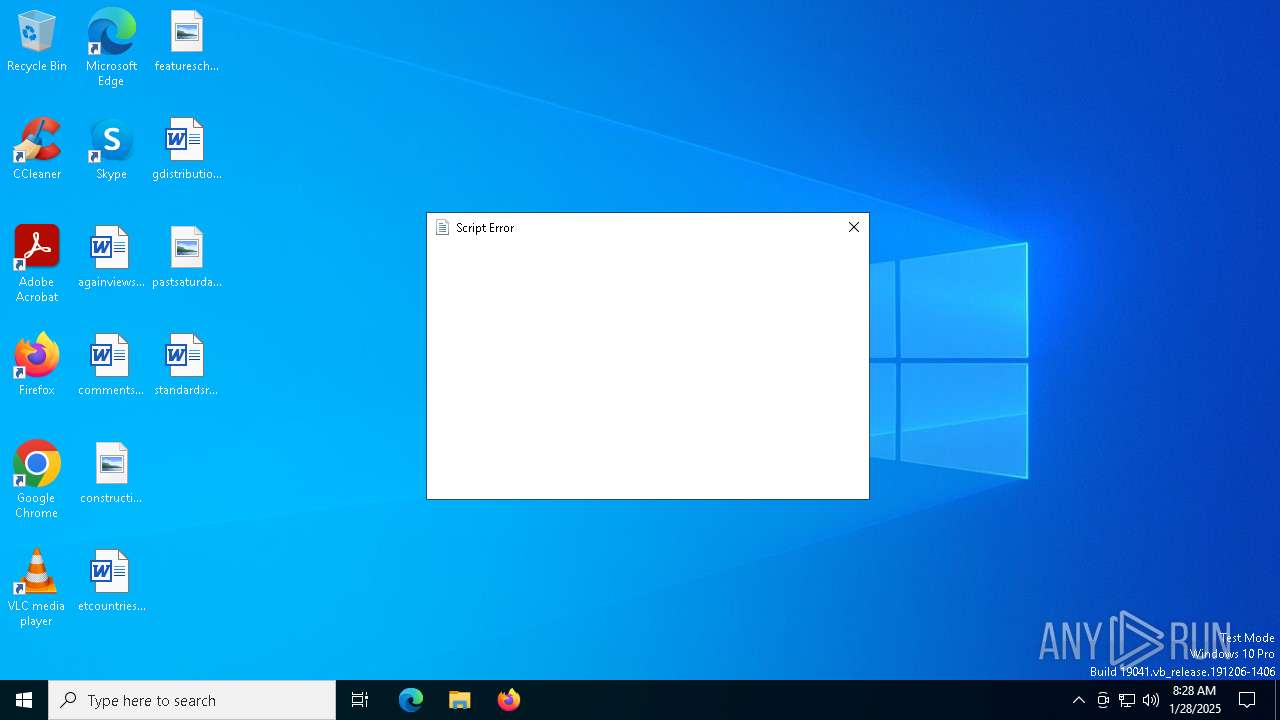Launch Firefox from desktop shortcut

(37, 366)
